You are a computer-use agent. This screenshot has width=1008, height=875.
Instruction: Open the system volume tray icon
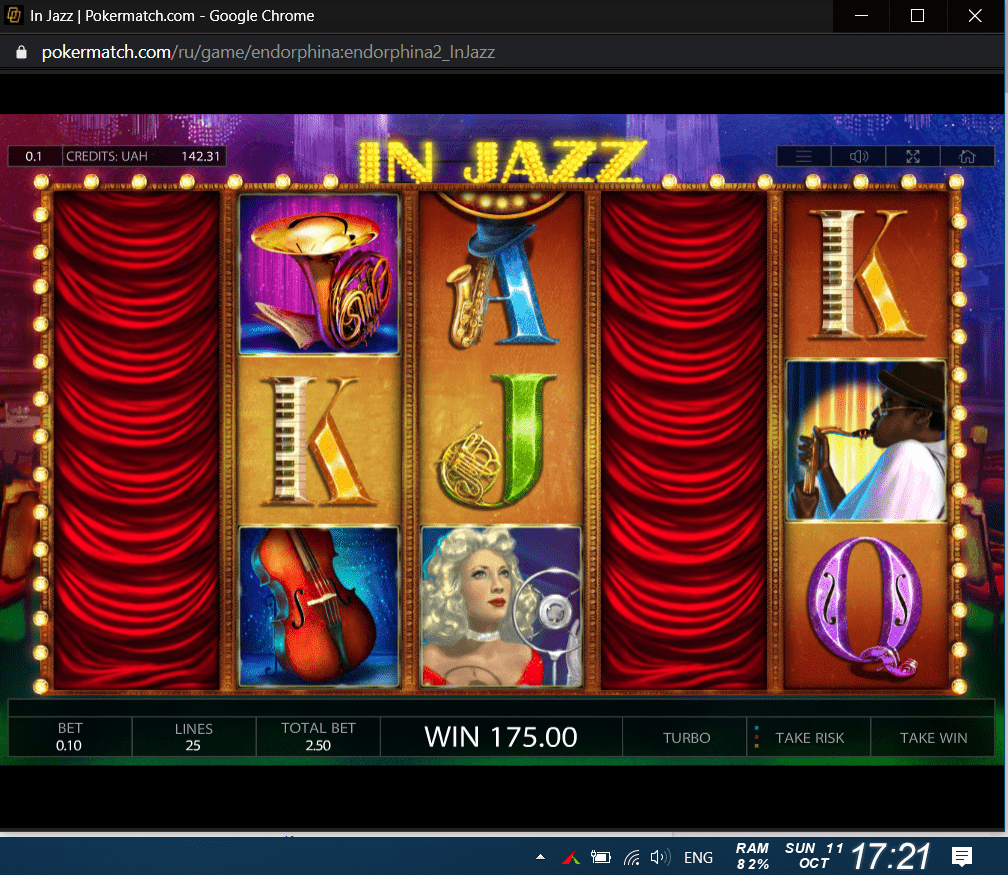[660, 857]
